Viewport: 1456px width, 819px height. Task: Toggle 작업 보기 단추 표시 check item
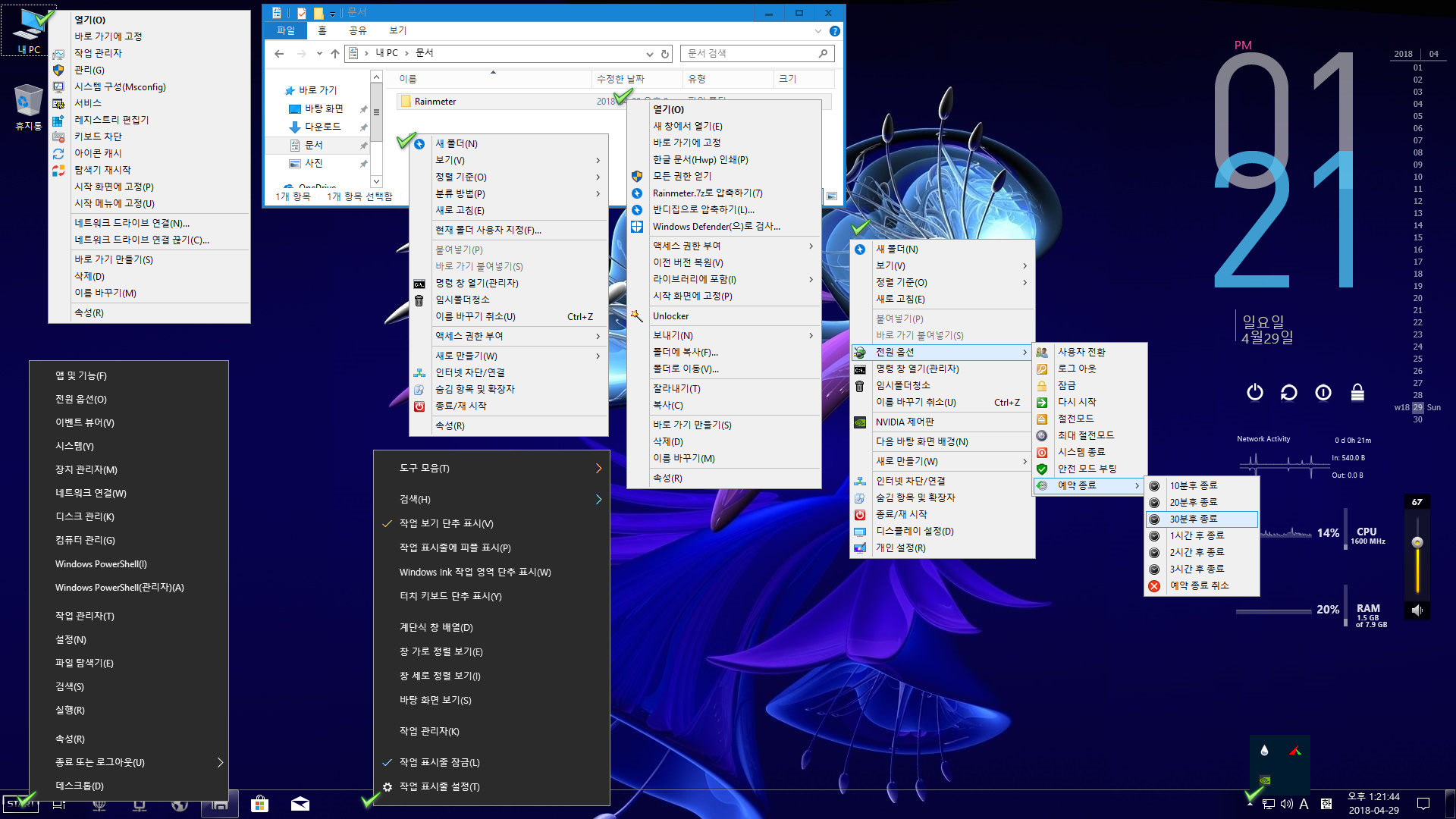click(x=491, y=523)
